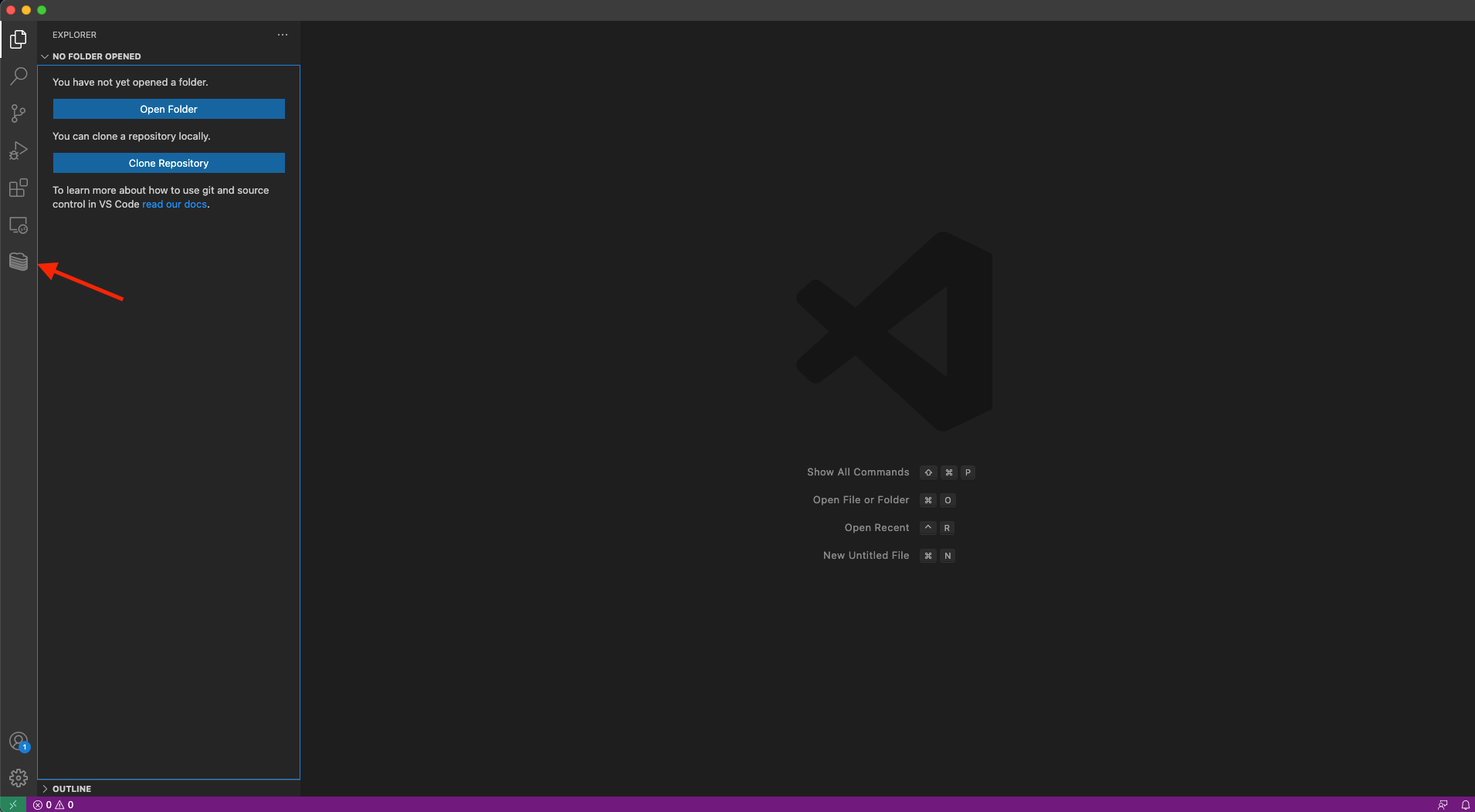Minimize the window with yellow button

pos(26,10)
